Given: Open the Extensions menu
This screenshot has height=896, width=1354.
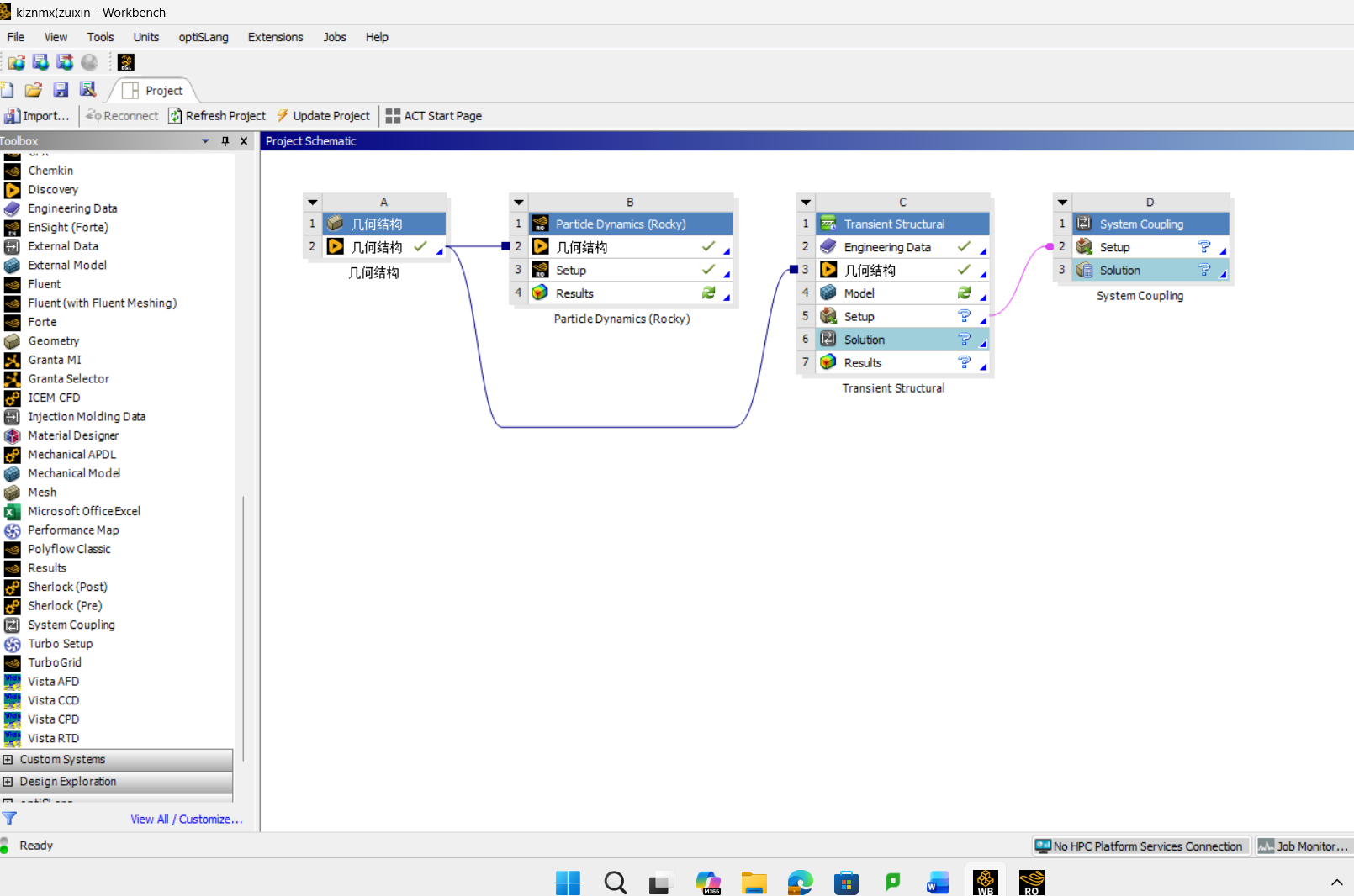Looking at the screenshot, I should (x=275, y=37).
